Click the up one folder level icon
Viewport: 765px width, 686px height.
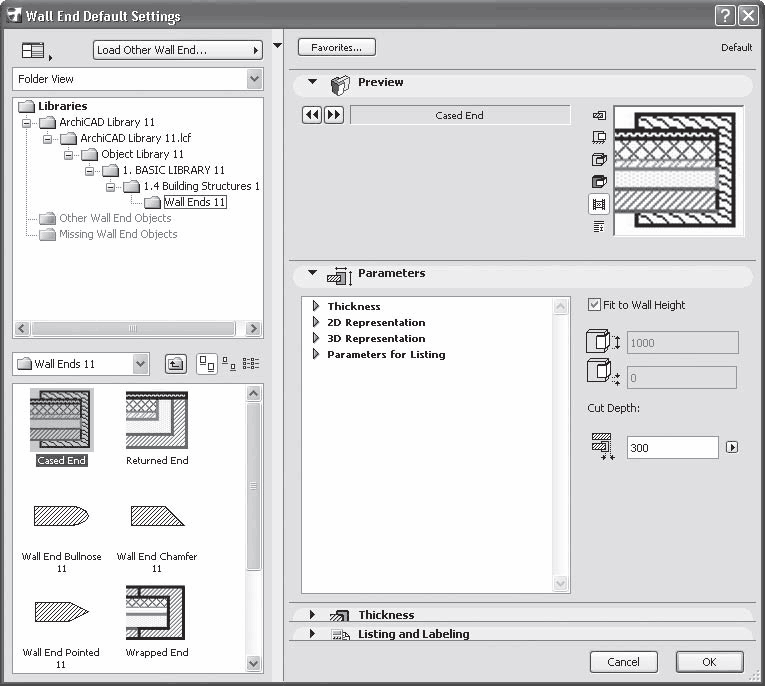pos(174,364)
